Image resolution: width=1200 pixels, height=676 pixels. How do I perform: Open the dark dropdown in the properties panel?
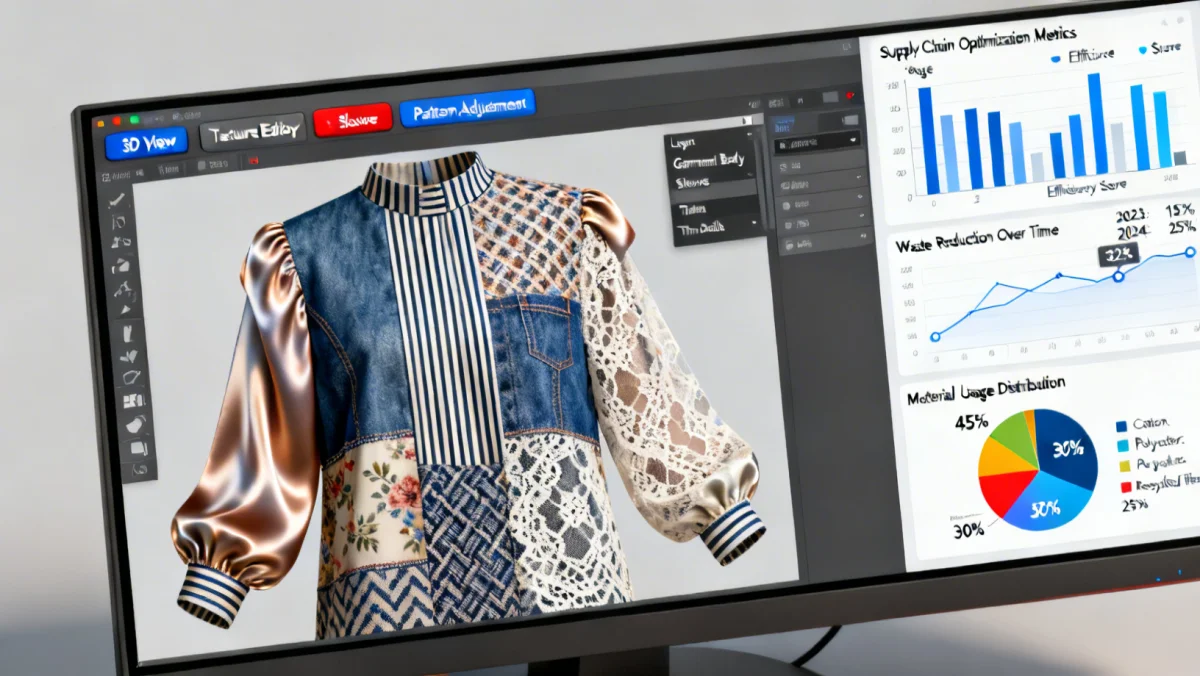(817, 142)
